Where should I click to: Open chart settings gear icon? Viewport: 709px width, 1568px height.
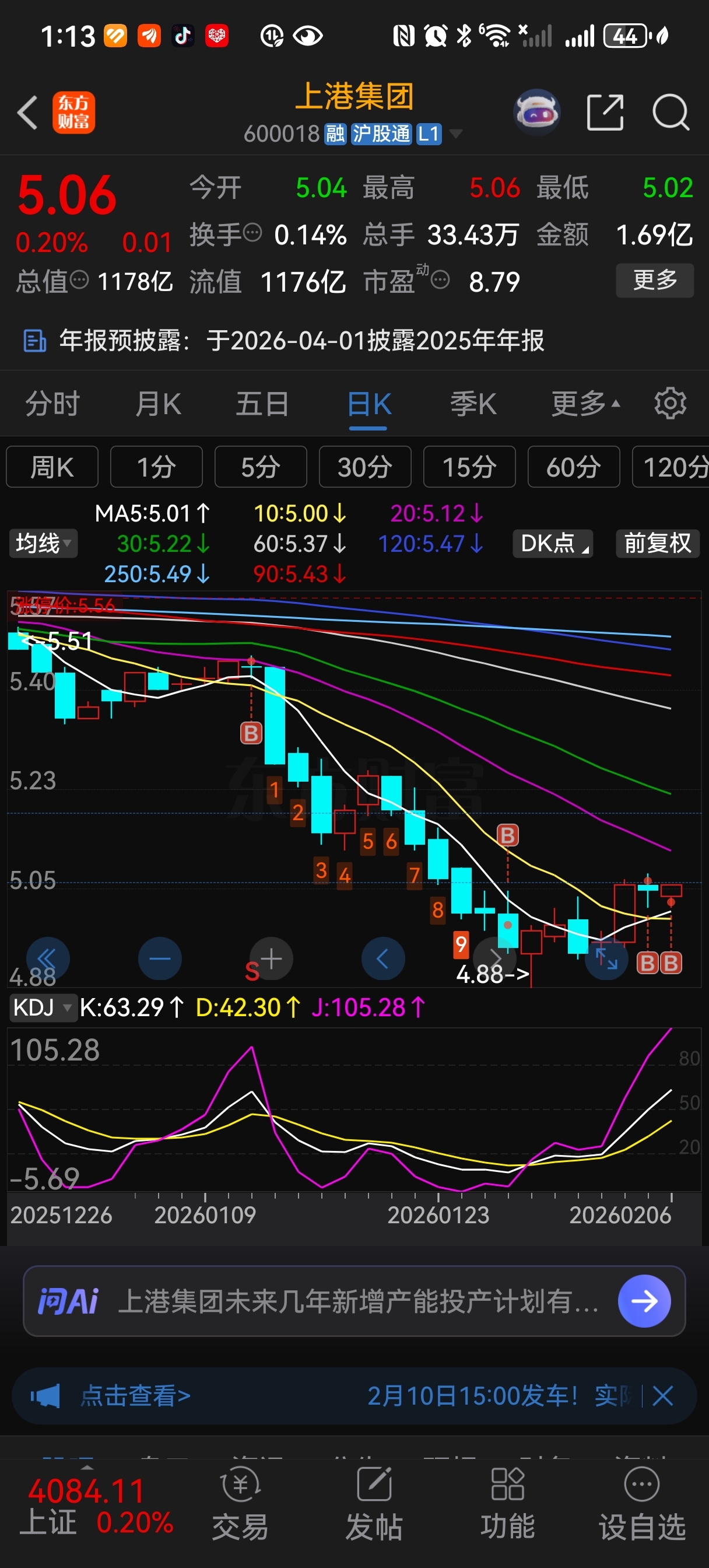[x=670, y=403]
